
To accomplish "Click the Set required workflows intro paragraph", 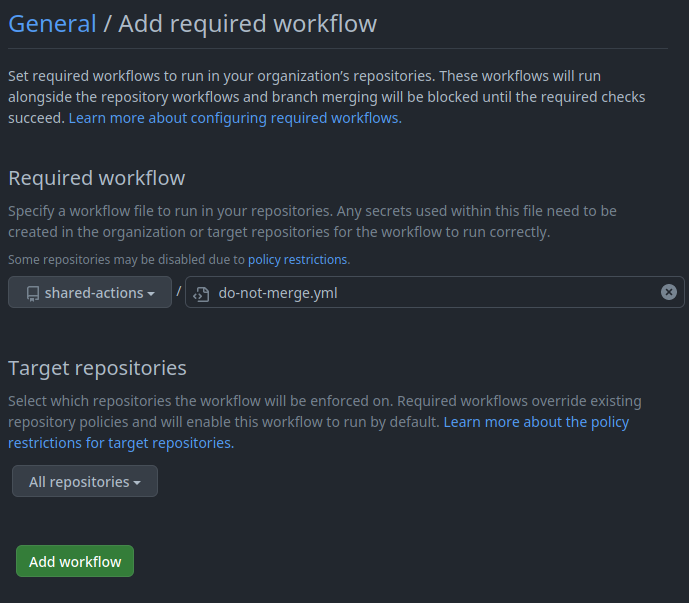I will 326,97.
